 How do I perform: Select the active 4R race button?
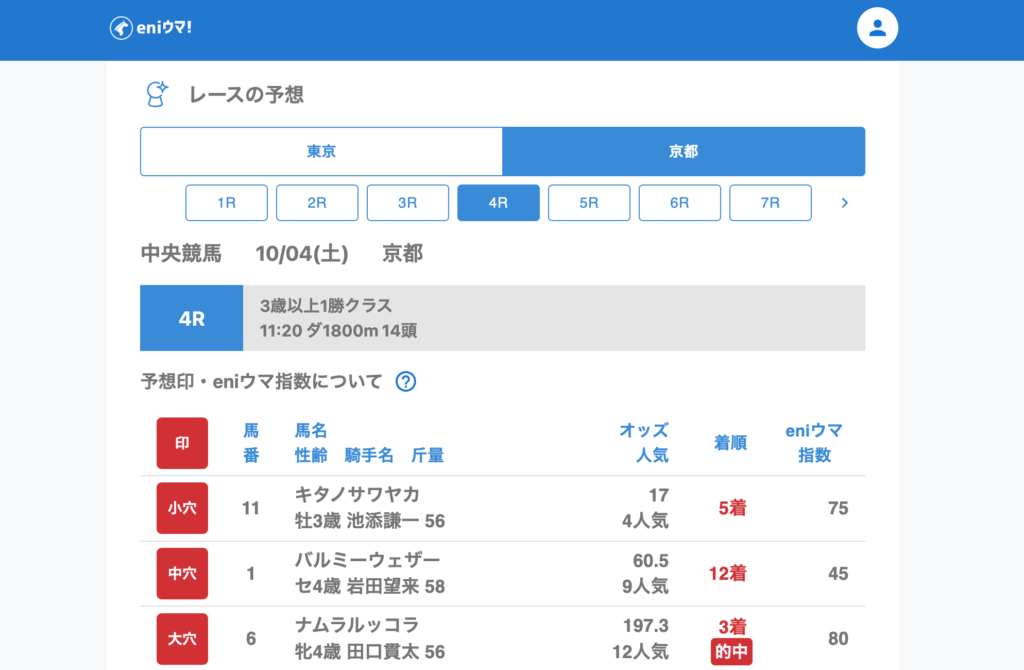498,203
